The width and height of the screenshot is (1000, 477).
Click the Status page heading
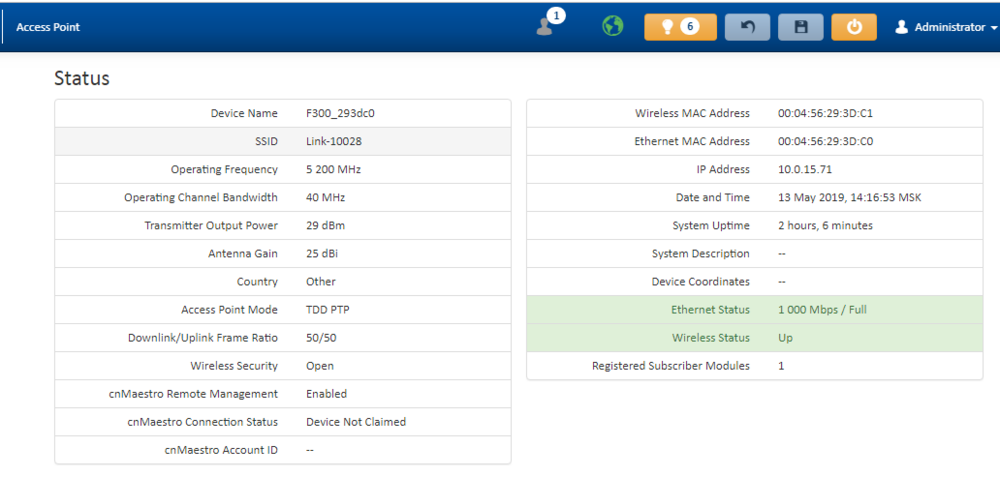click(x=82, y=78)
